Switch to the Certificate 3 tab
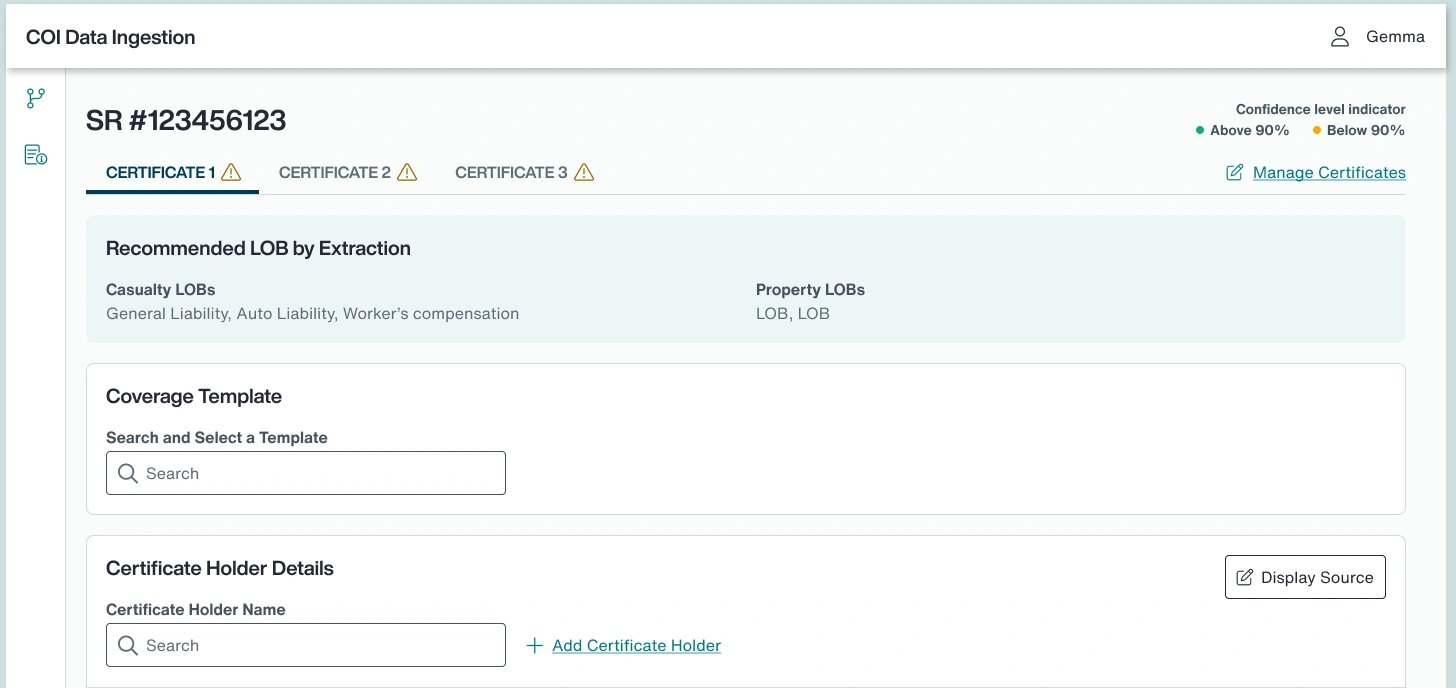The image size is (1456, 688). click(525, 172)
